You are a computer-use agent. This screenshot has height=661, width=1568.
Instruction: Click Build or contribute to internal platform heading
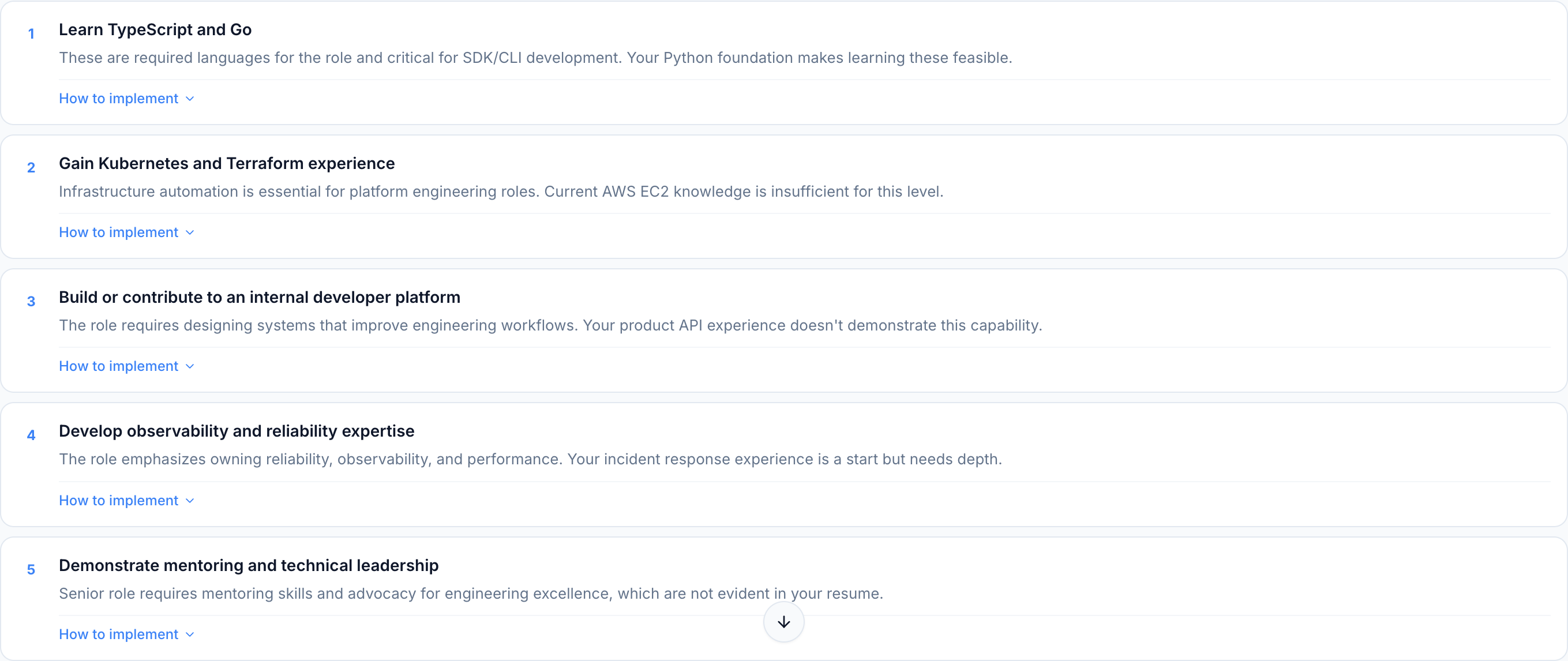(259, 298)
